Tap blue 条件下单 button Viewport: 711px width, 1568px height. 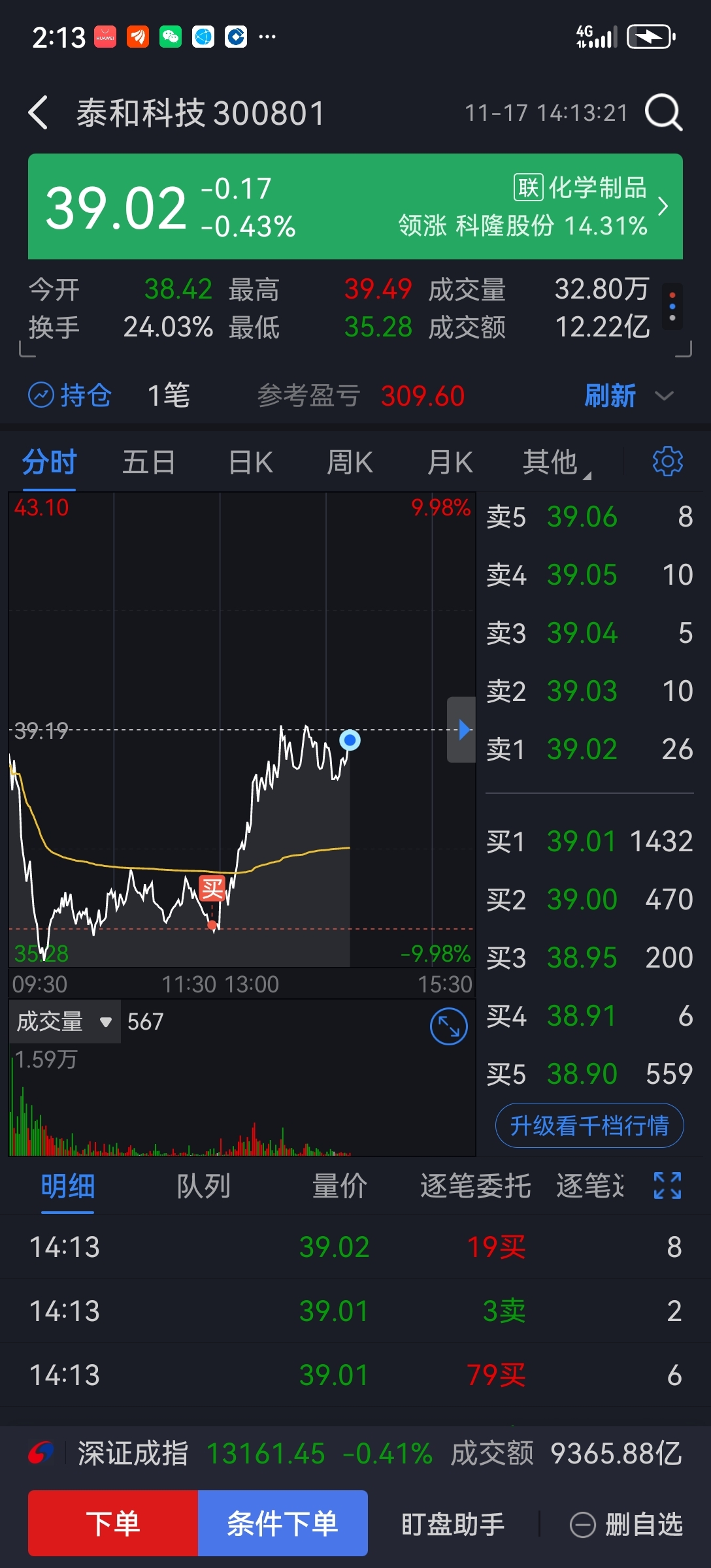tap(283, 1523)
